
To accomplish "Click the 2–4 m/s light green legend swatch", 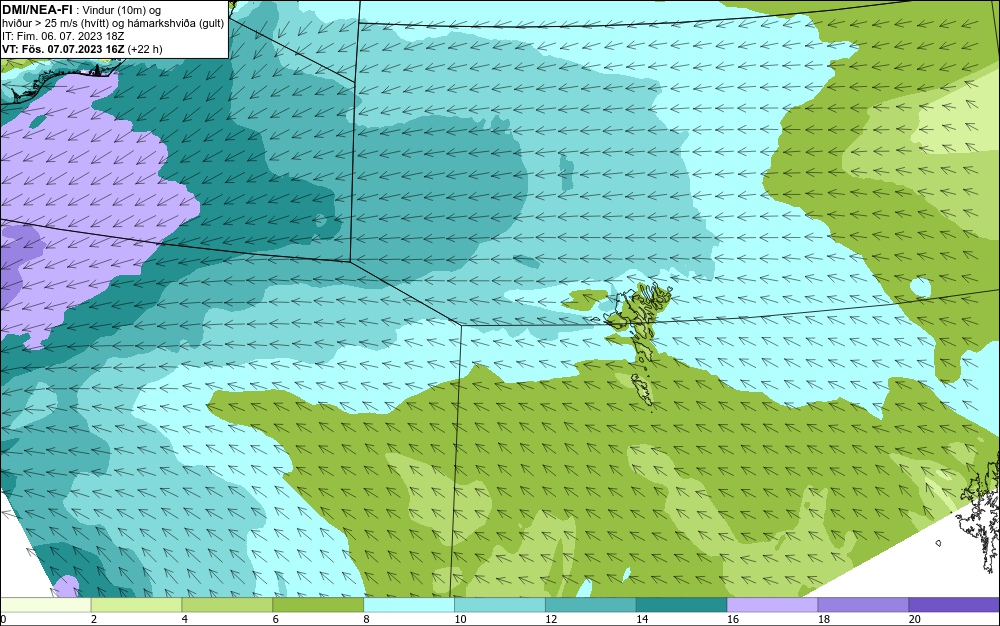I will click(136, 605).
